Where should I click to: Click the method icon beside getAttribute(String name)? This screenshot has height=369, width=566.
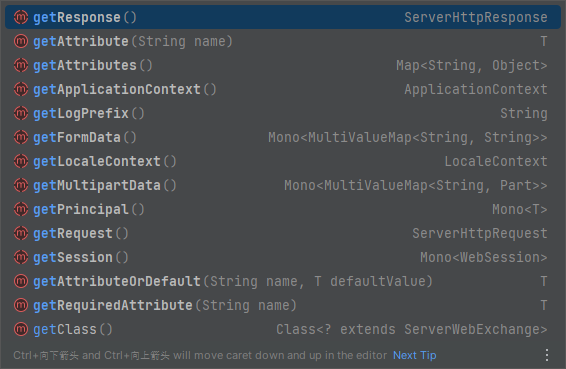coord(21,41)
